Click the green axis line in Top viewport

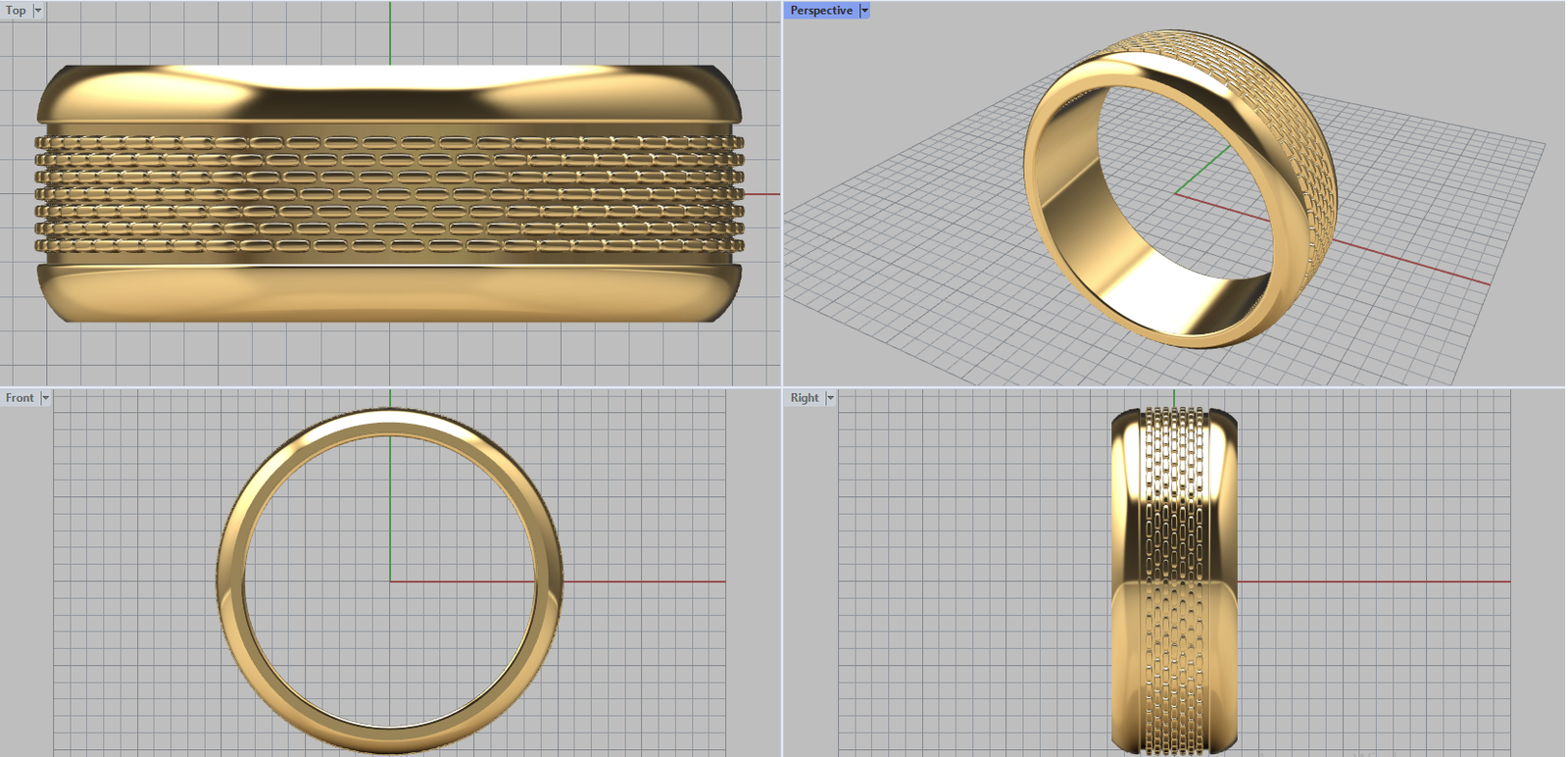[x=390, y=29]
